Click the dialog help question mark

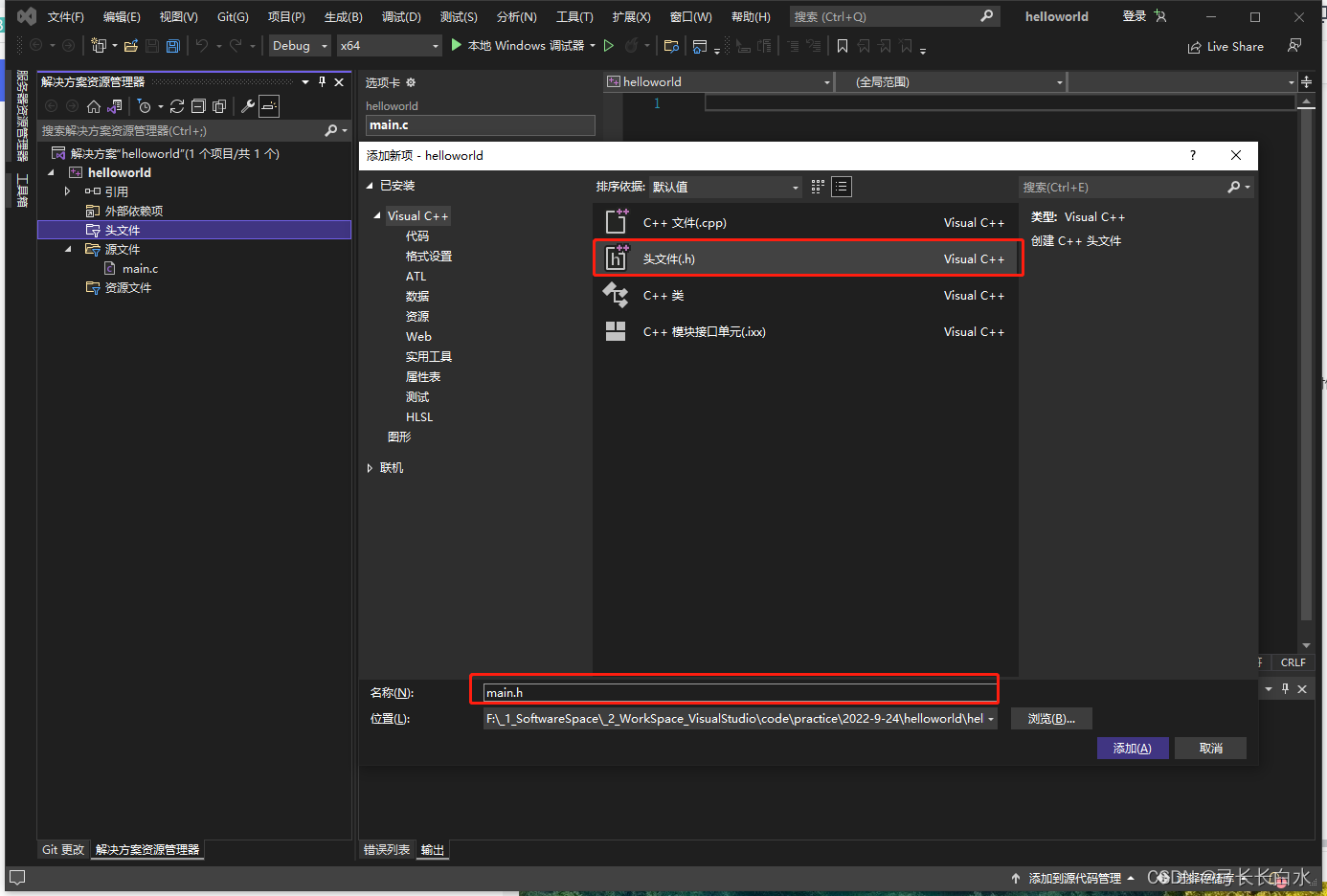coord(1192,155)
